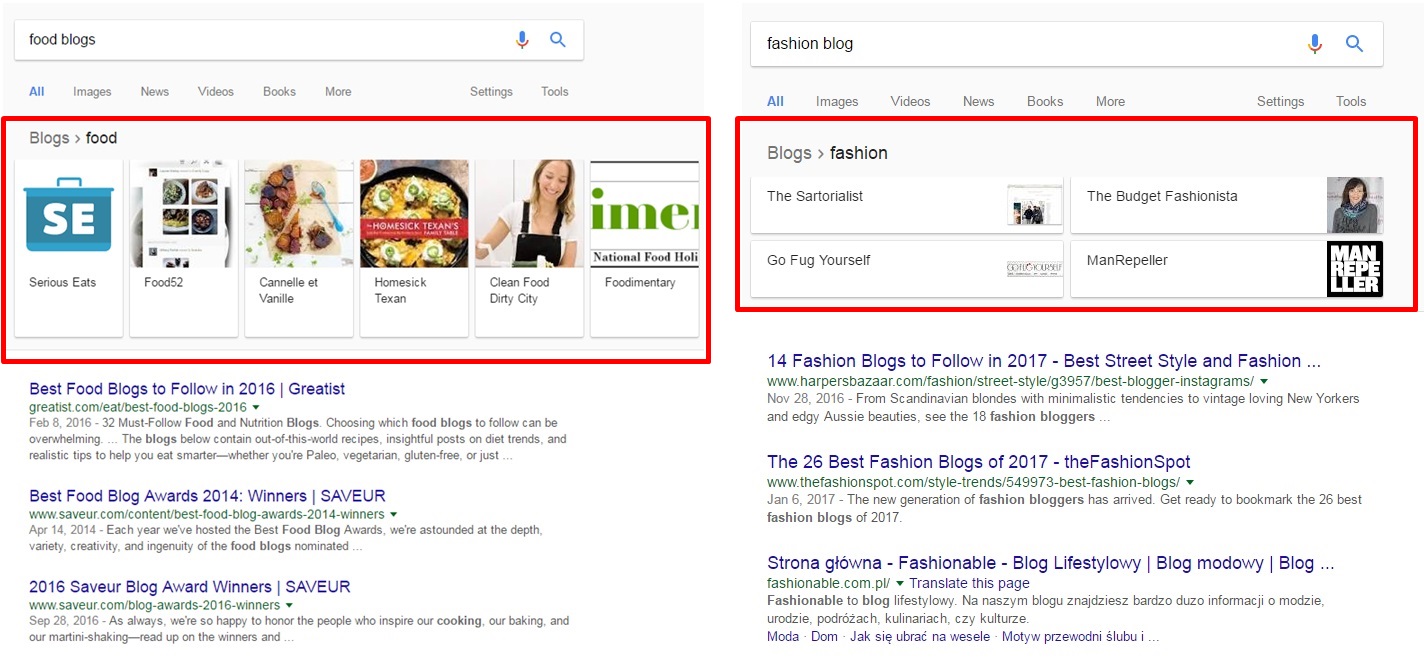Click the microphone icon in food blogs search
This screenshot has width=1427, height=661.
(522, 40)
